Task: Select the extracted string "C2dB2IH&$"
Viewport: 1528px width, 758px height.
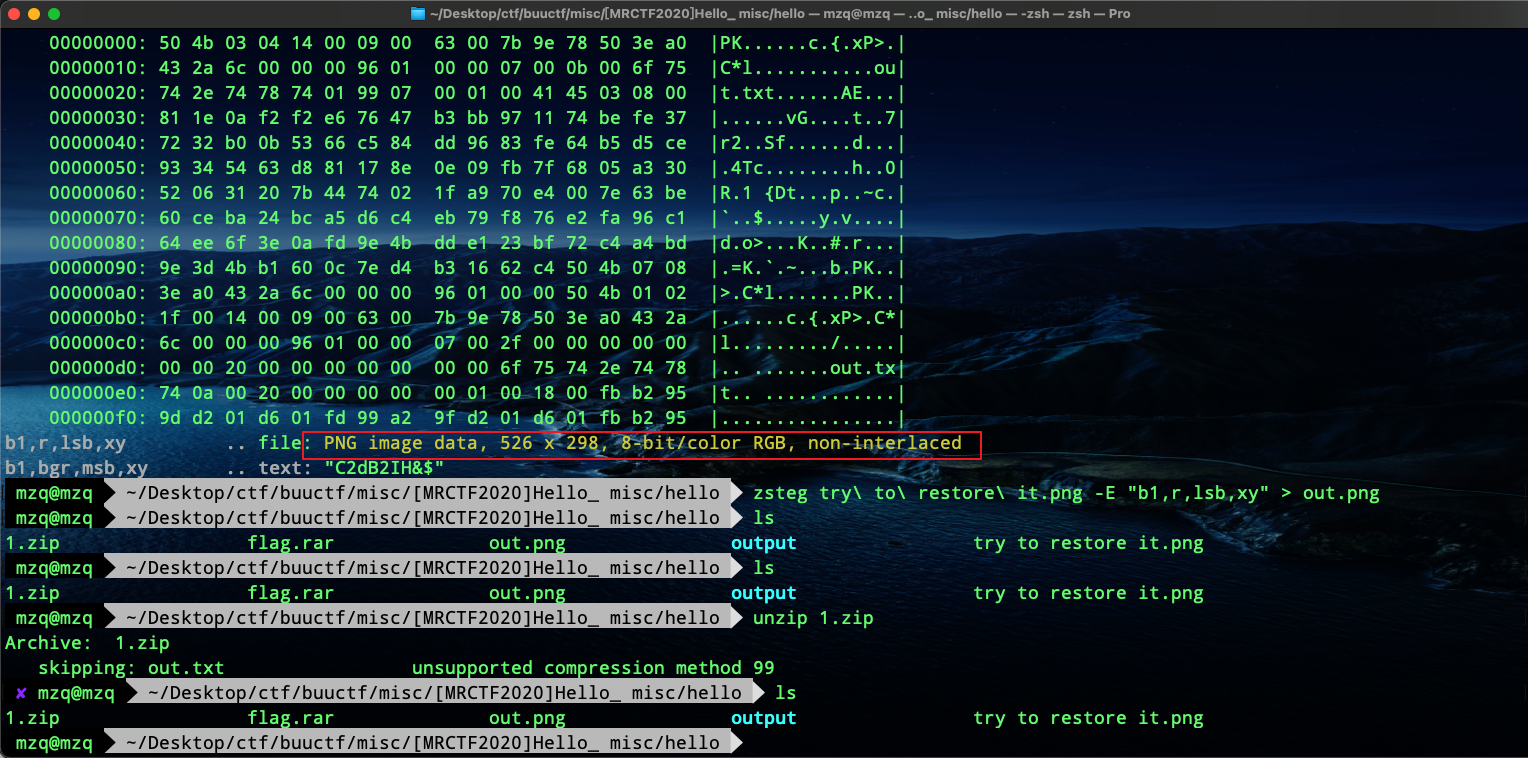Action: pos(383,468)
